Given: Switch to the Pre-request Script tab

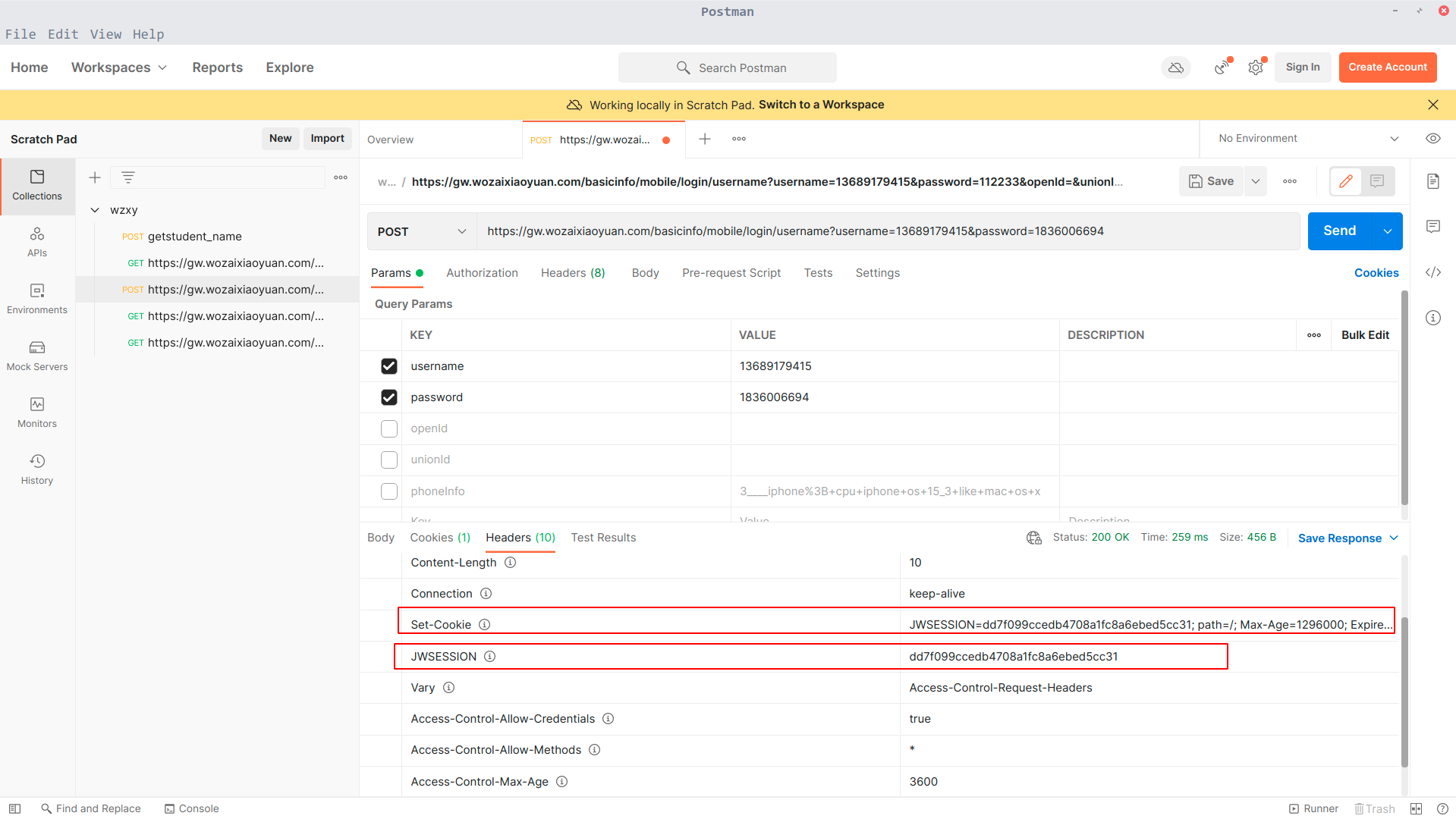Looking at the screenshot, I should 731,273.
